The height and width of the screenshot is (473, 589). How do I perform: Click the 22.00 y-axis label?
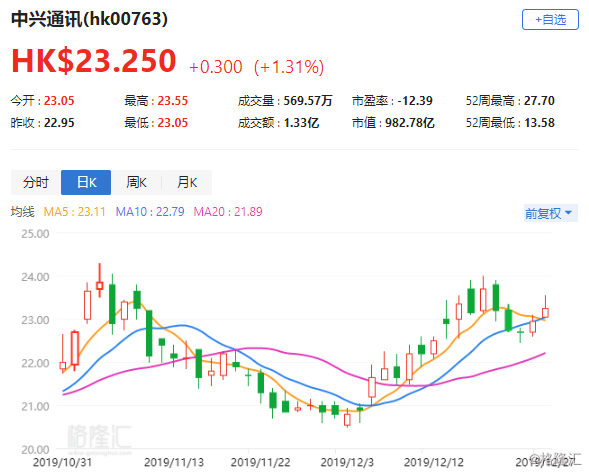pyautogui.click(x=35, y=363)
